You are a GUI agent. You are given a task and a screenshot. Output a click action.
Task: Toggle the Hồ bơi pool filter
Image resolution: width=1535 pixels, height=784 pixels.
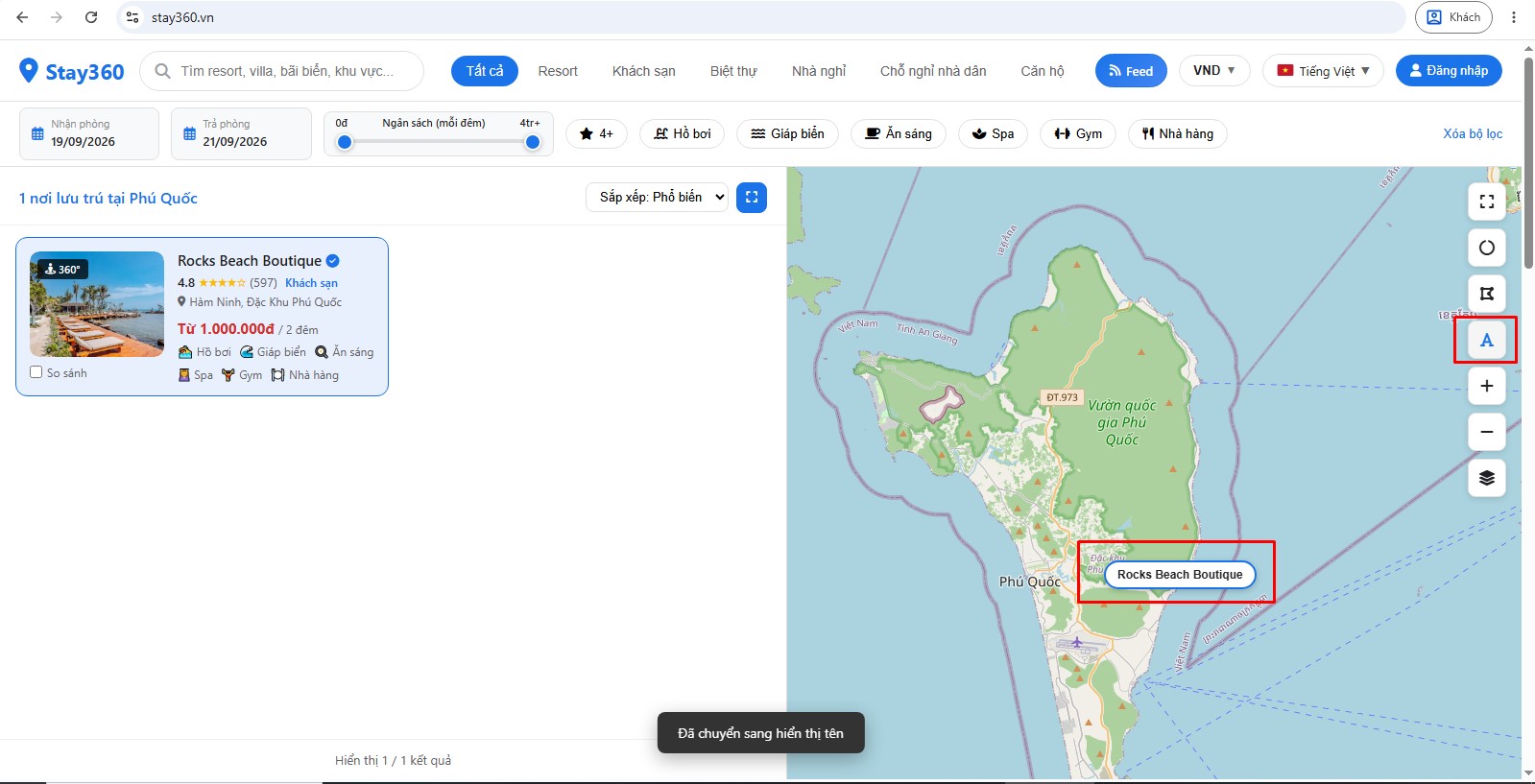pos(682,133)
